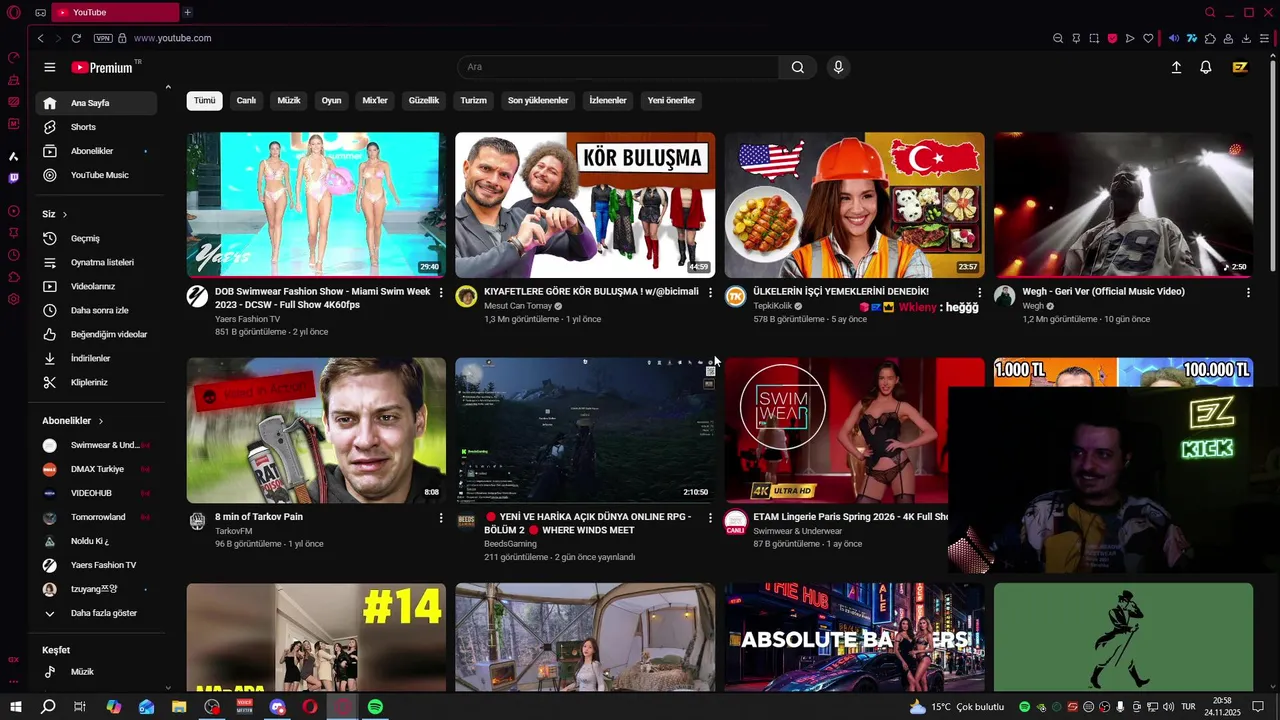Select the Yeni öneriler filter chip
This screenshot has height=720, width=1280.
click(671, 100)
